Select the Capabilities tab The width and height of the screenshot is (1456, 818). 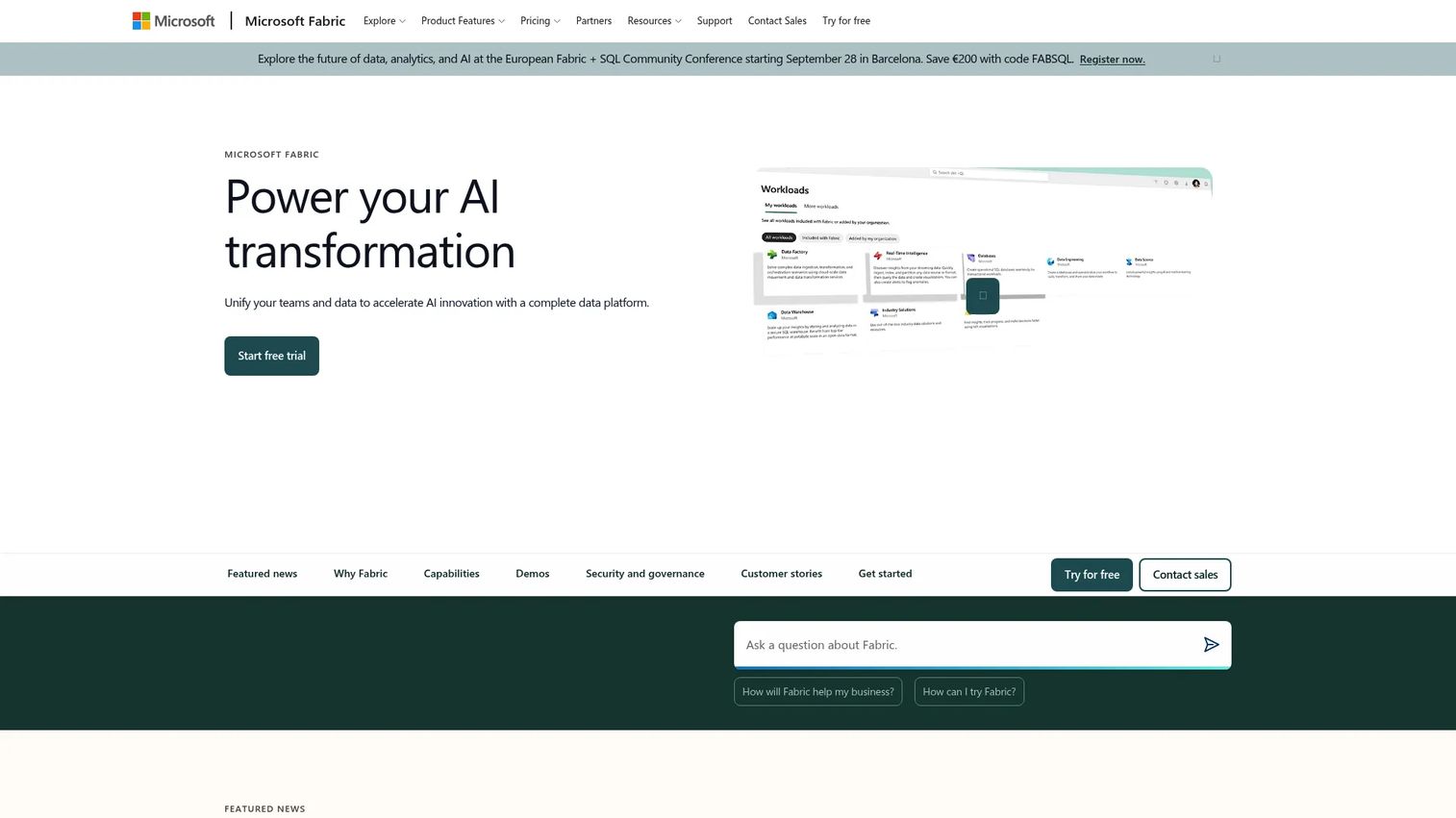(451, 574)
